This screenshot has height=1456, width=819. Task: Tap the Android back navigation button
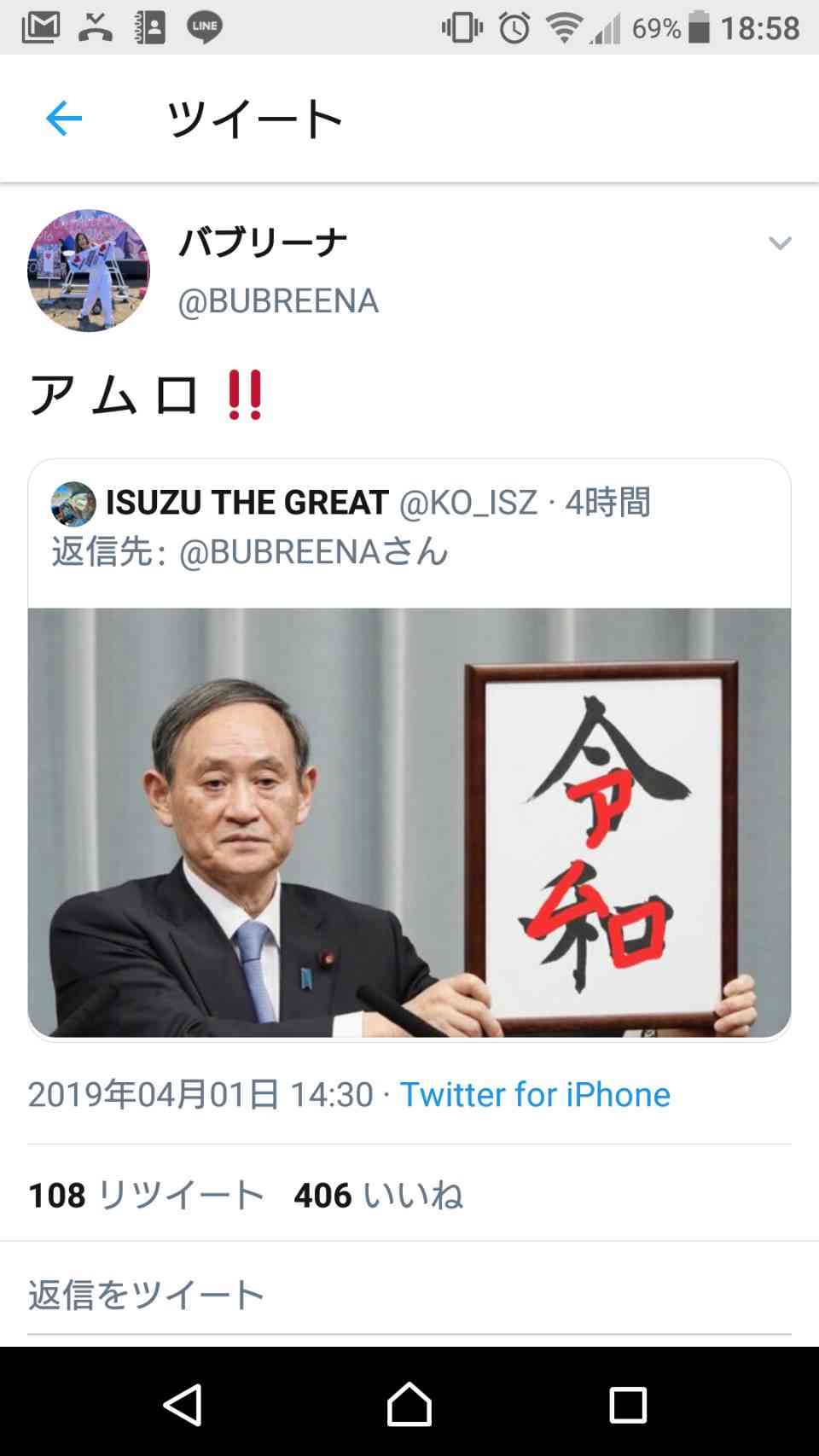183,1403
